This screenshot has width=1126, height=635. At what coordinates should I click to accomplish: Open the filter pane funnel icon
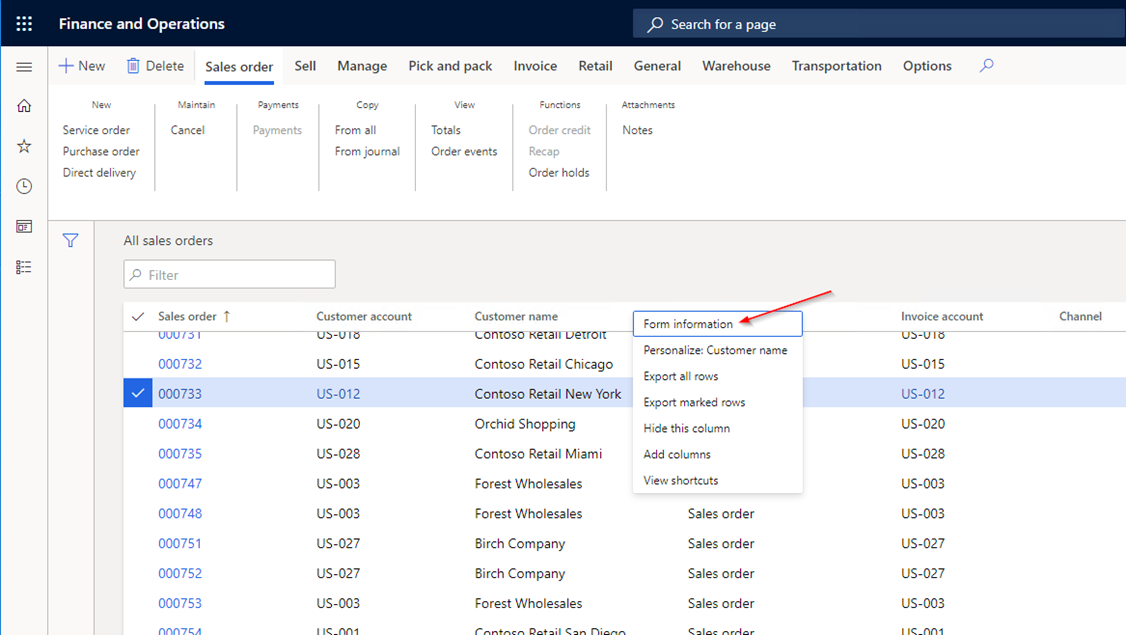[70, 241]
